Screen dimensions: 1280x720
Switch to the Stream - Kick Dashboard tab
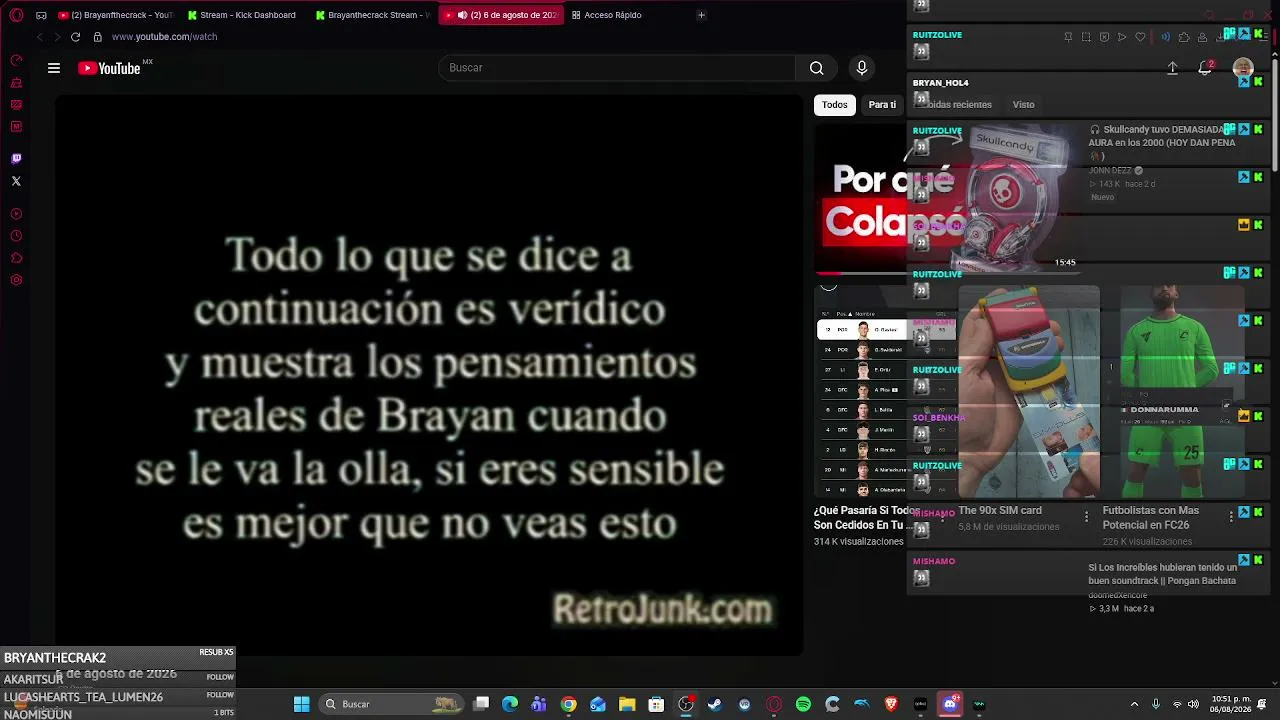pyautogui.click(x=242, y=15)
